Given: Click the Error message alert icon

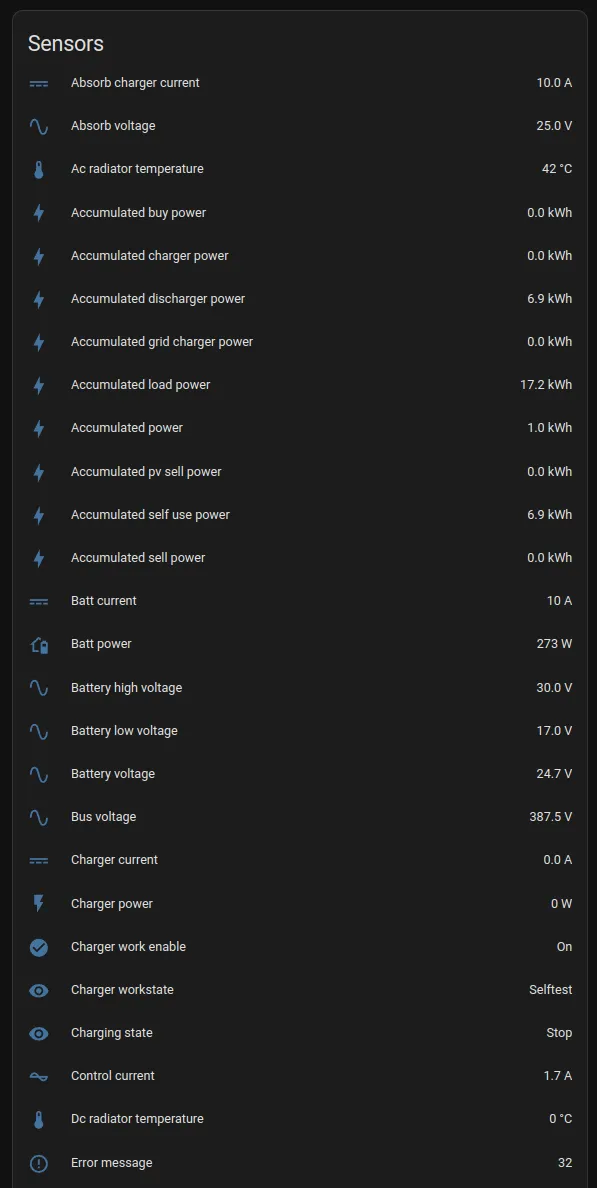Looking at the screenshot, I should [39, 1163].
